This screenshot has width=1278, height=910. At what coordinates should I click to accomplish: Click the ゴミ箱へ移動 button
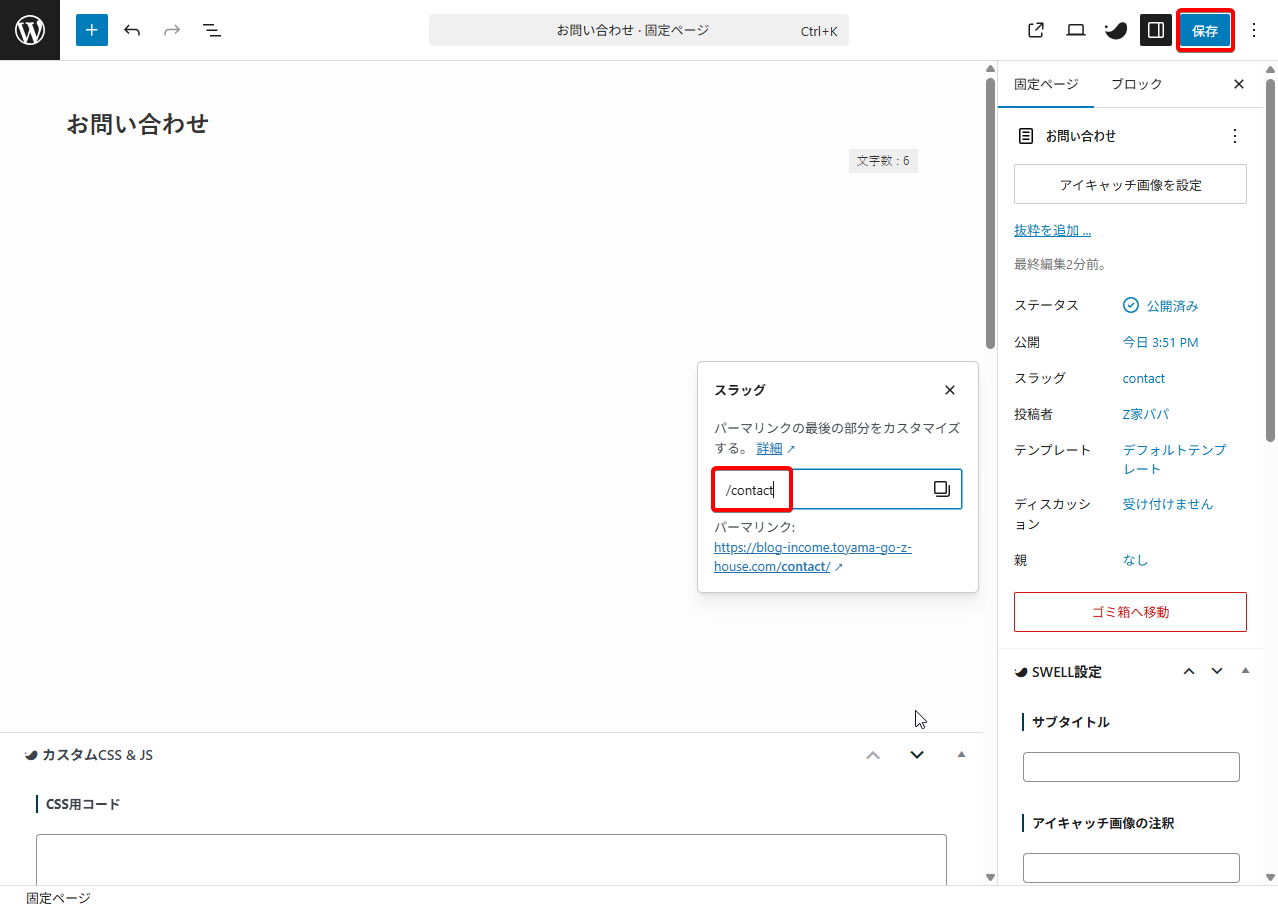click(1130, 612)
